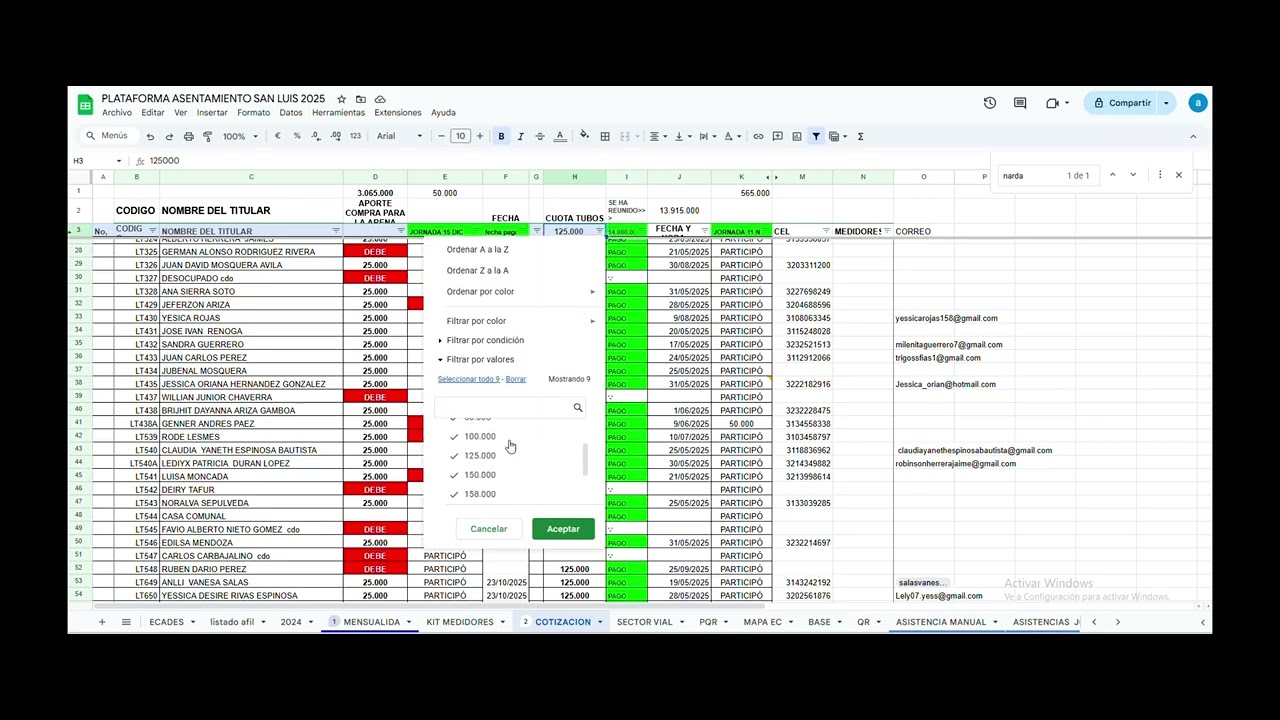Switch to the SECTOR VIAL sheet tab
Viewport: 1280px width, 720px height.
pos(645,622)
